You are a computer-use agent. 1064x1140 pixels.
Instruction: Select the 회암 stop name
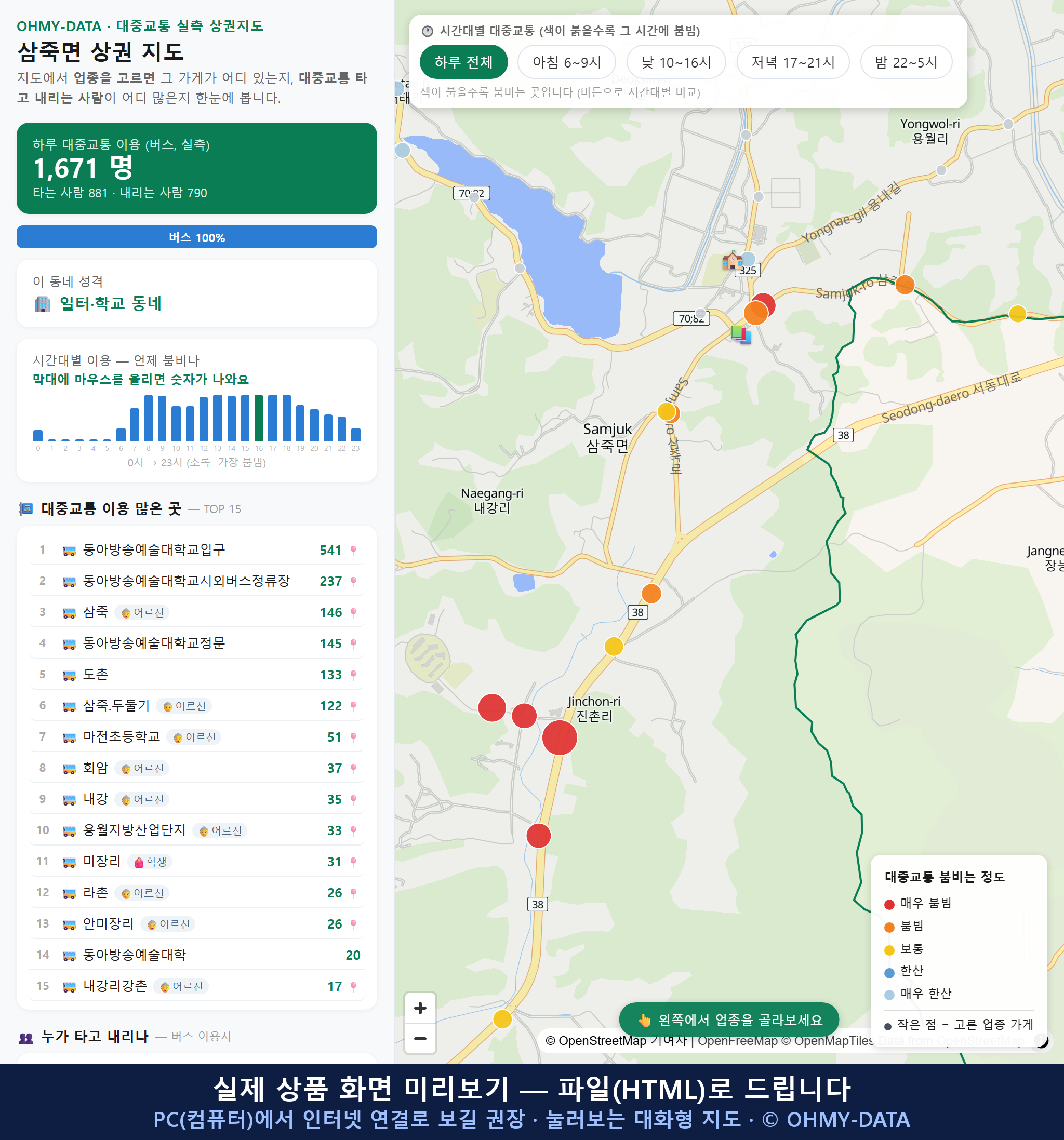95,768
